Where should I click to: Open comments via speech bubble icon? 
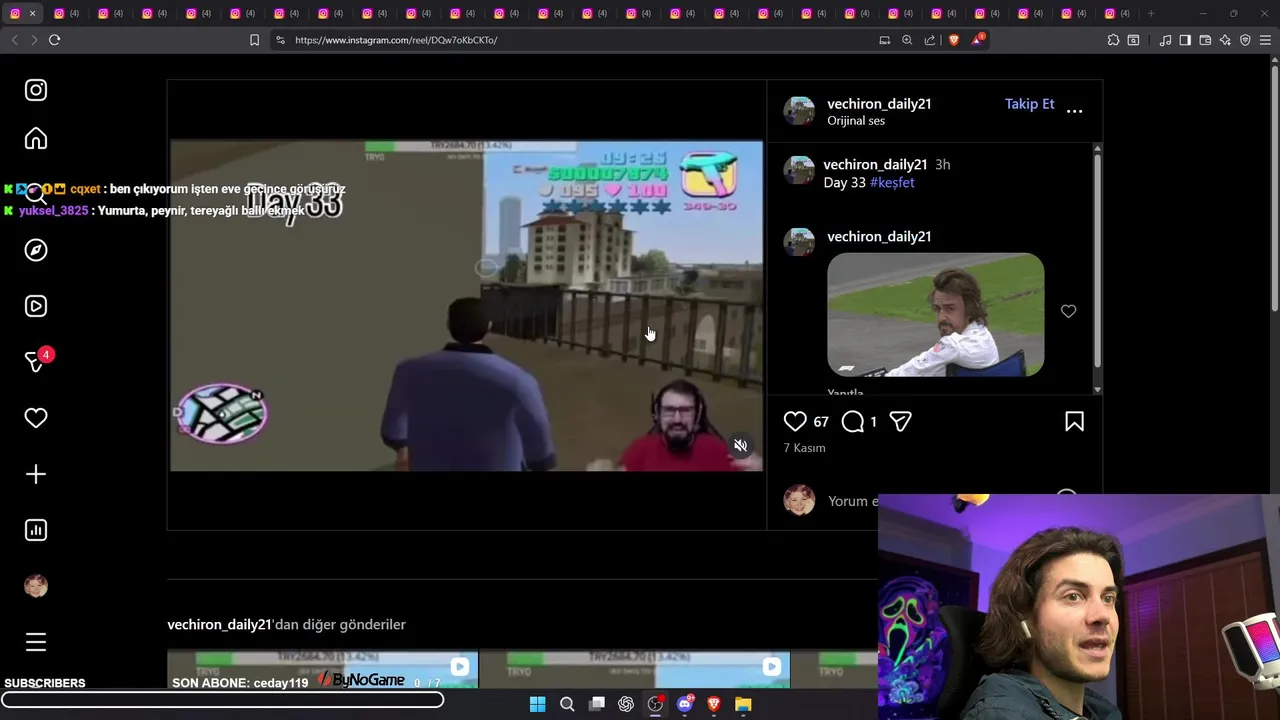852,422
